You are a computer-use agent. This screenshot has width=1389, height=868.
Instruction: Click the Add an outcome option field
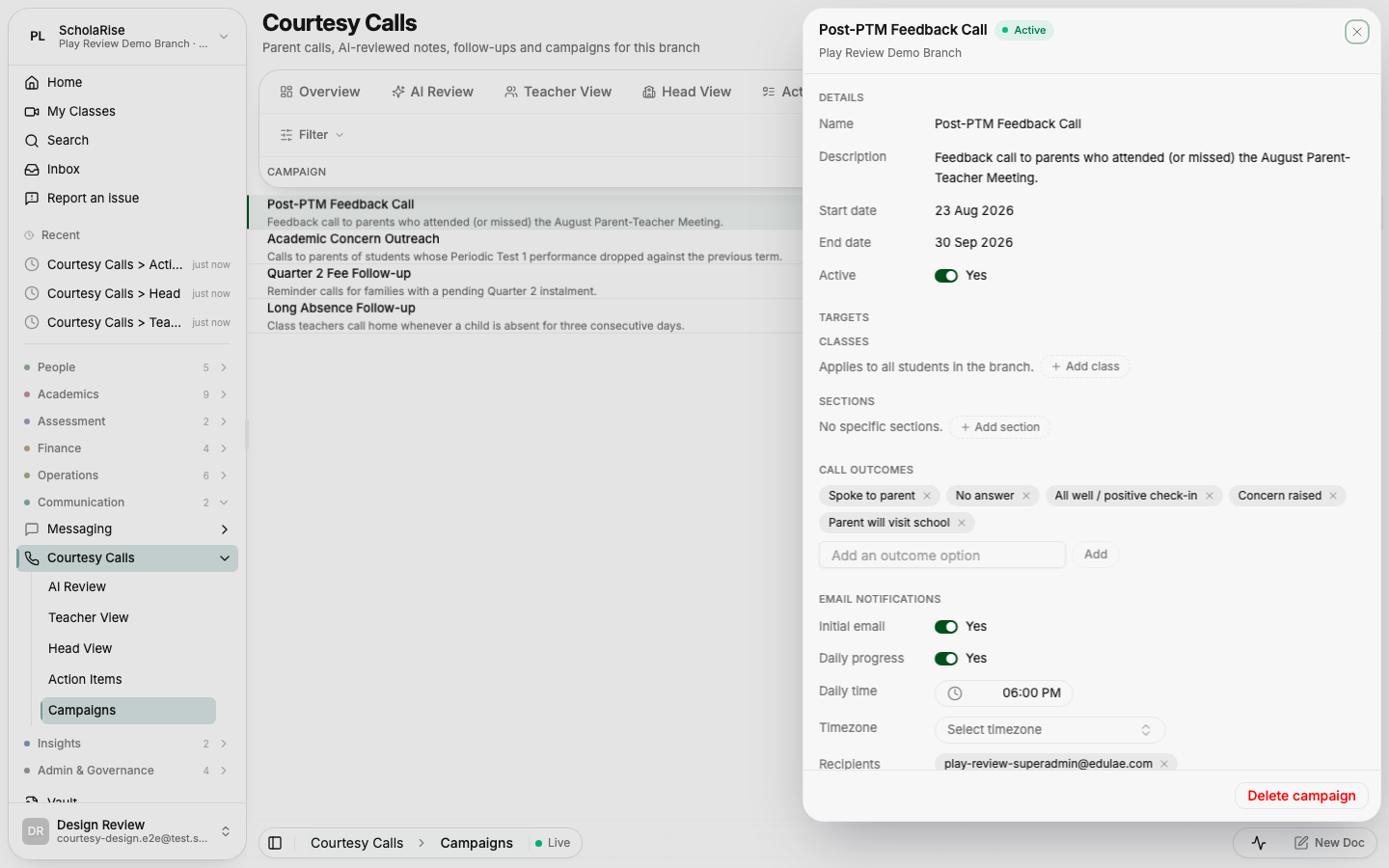click(942, 556)
